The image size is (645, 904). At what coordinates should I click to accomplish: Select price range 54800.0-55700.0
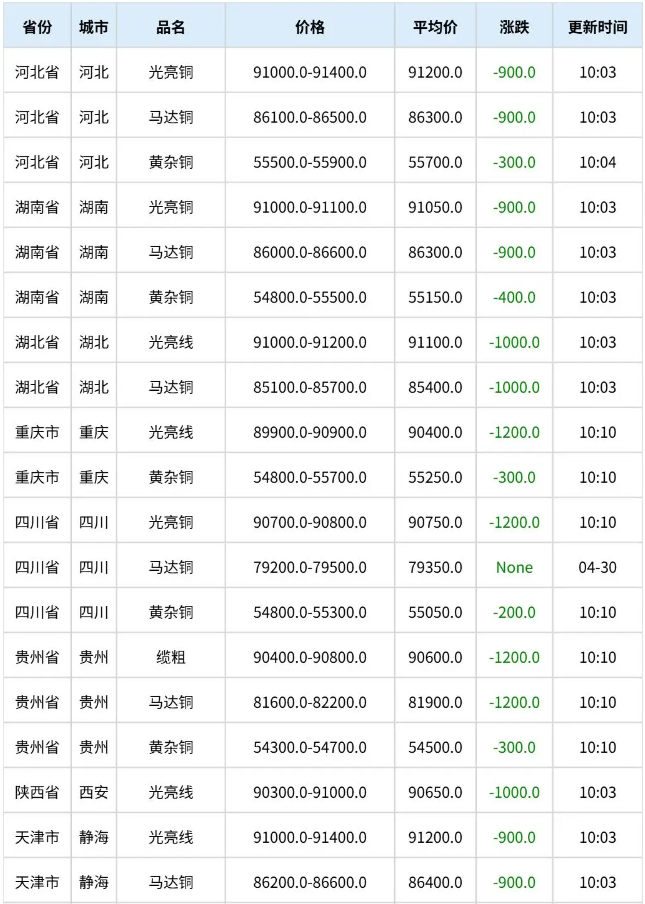(x=310, y=477)
